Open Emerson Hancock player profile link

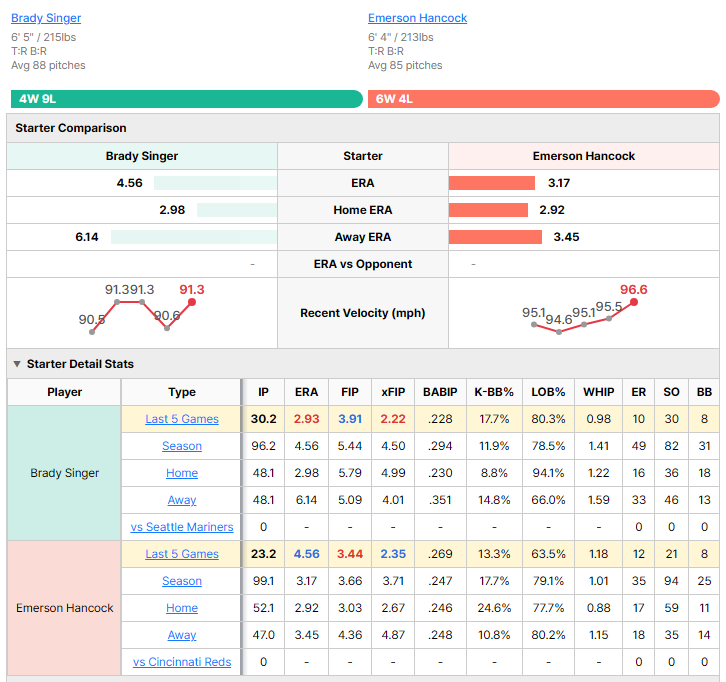tap(417, 18)
